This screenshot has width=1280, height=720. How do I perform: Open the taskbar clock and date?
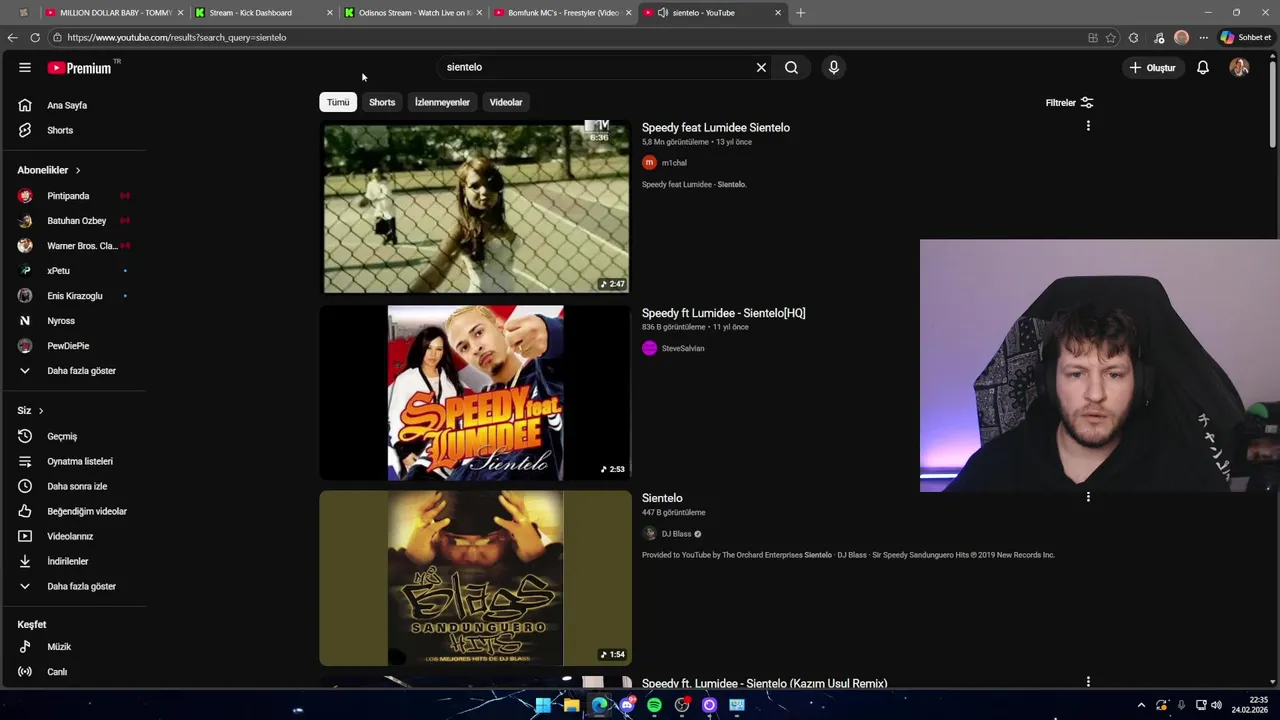tap(1250, 705)
